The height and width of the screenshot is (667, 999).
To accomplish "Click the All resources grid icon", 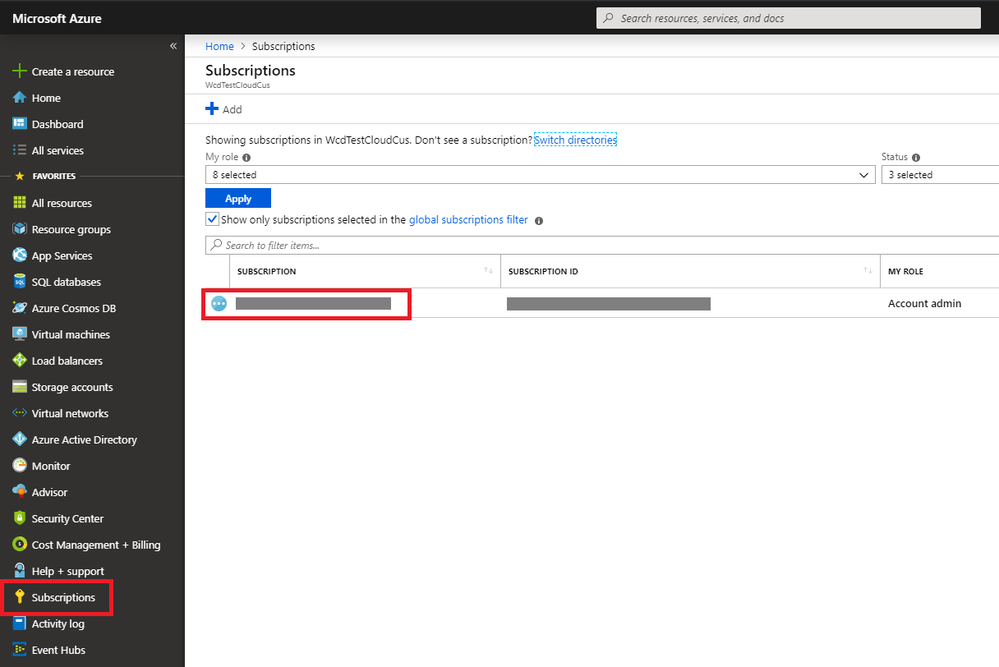I will click(20, 203).
